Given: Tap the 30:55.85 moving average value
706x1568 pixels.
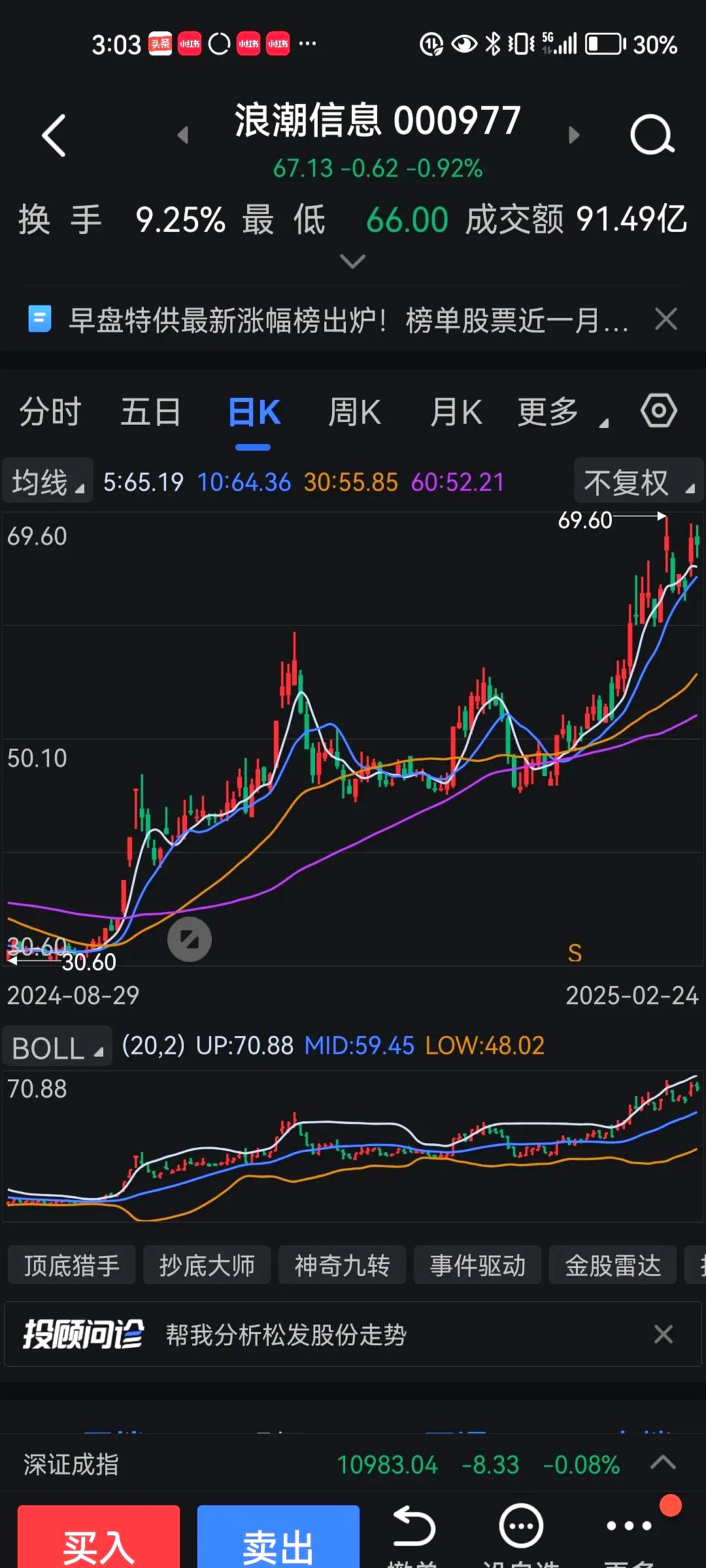Looking at the screenshot, I should click(351, 482).
